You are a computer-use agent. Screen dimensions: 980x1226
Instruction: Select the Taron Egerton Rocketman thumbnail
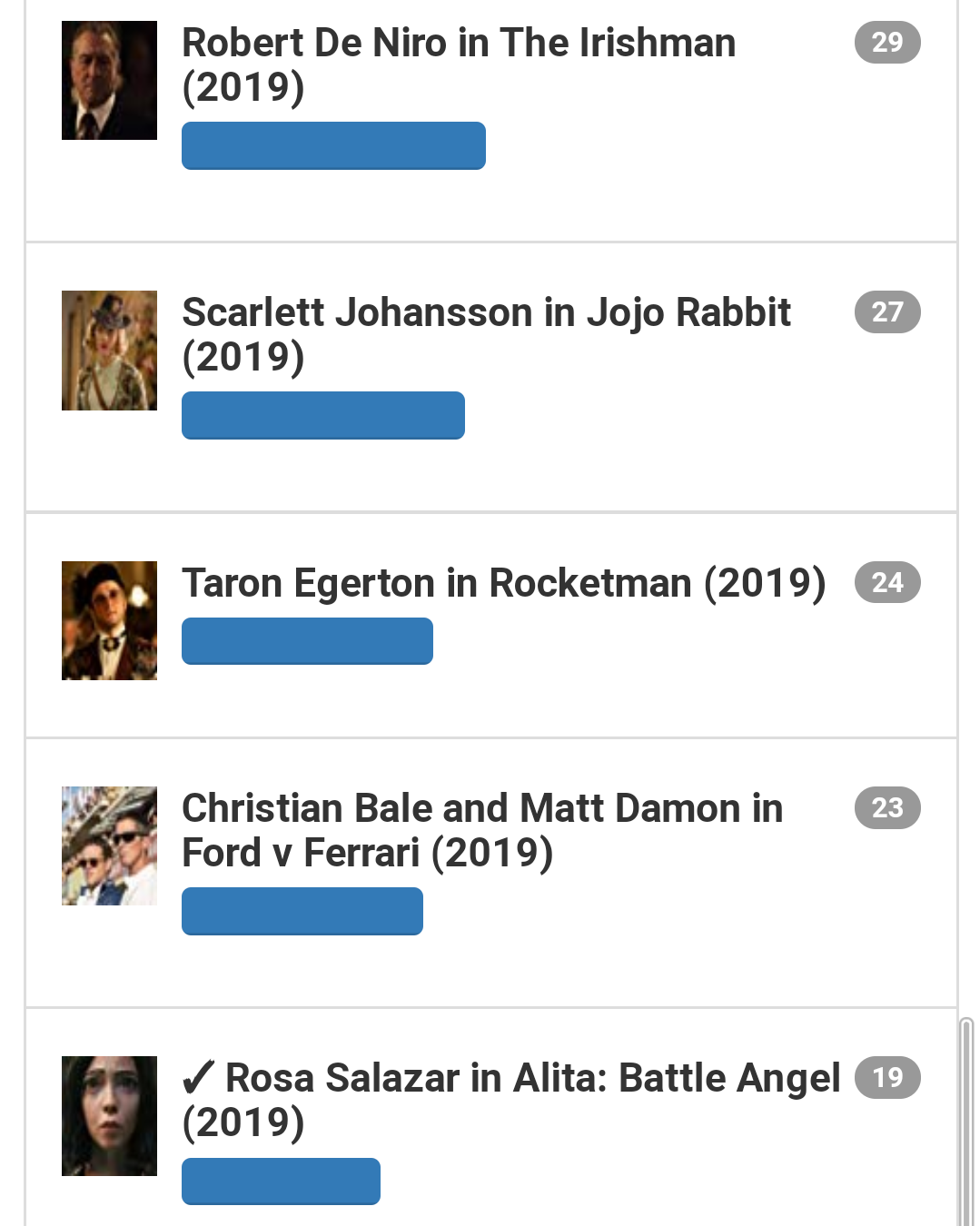point(109,620)
